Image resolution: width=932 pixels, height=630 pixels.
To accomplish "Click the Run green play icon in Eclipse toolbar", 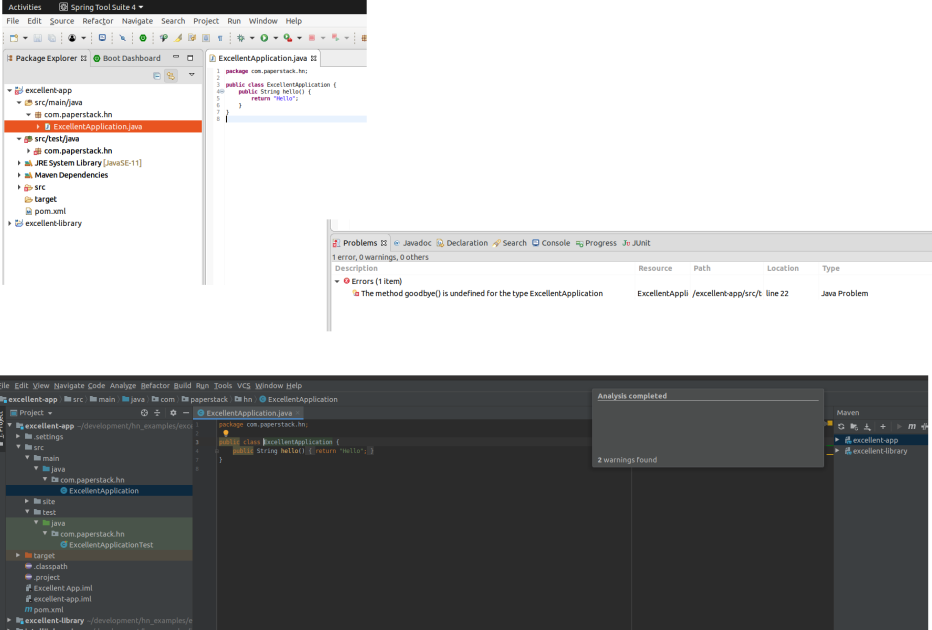I will pyautogui.click(x=264, y=38).
